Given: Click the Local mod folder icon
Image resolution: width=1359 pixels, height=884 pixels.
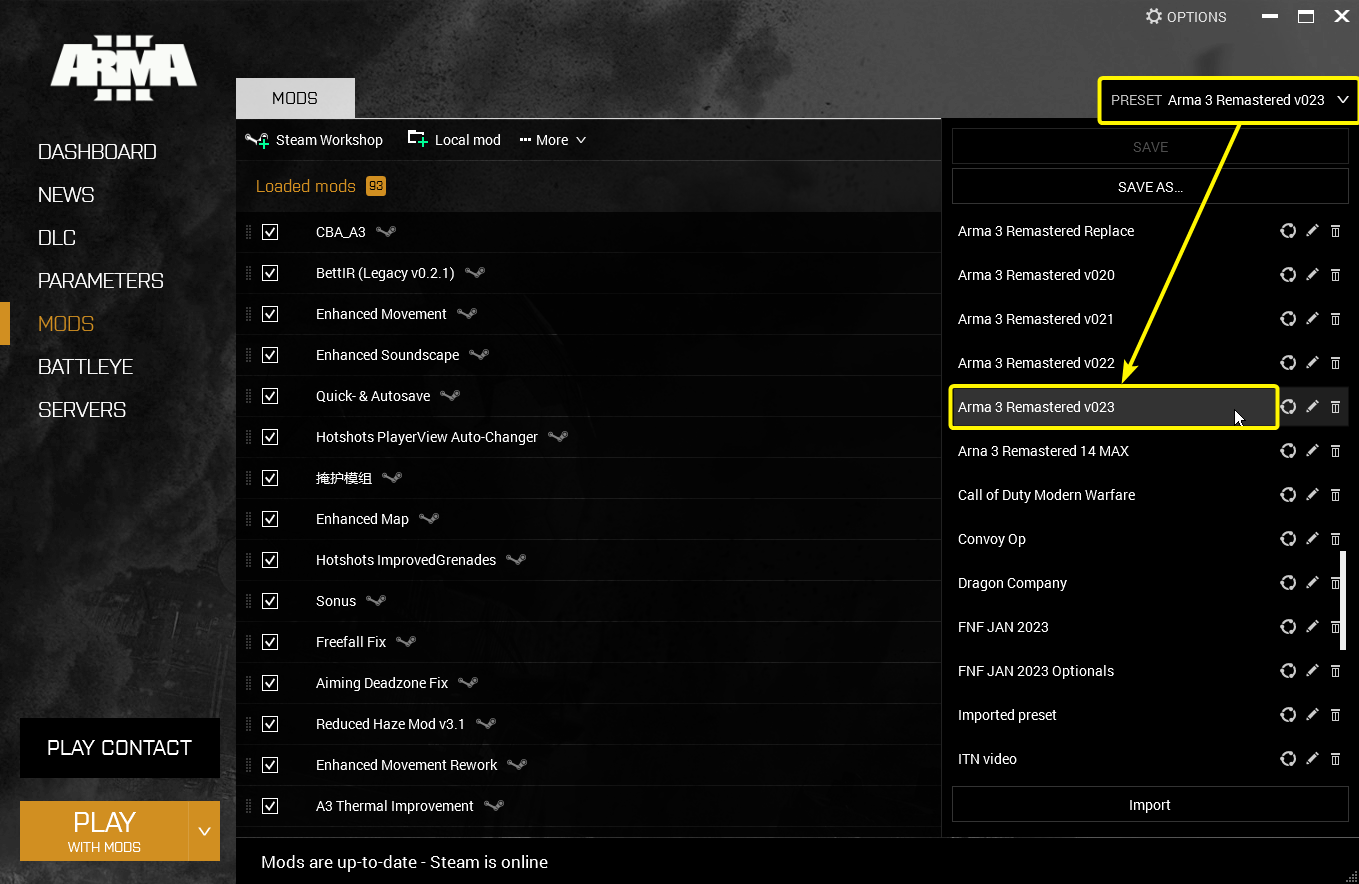Looking at the screenshot, I should point(417,139).
